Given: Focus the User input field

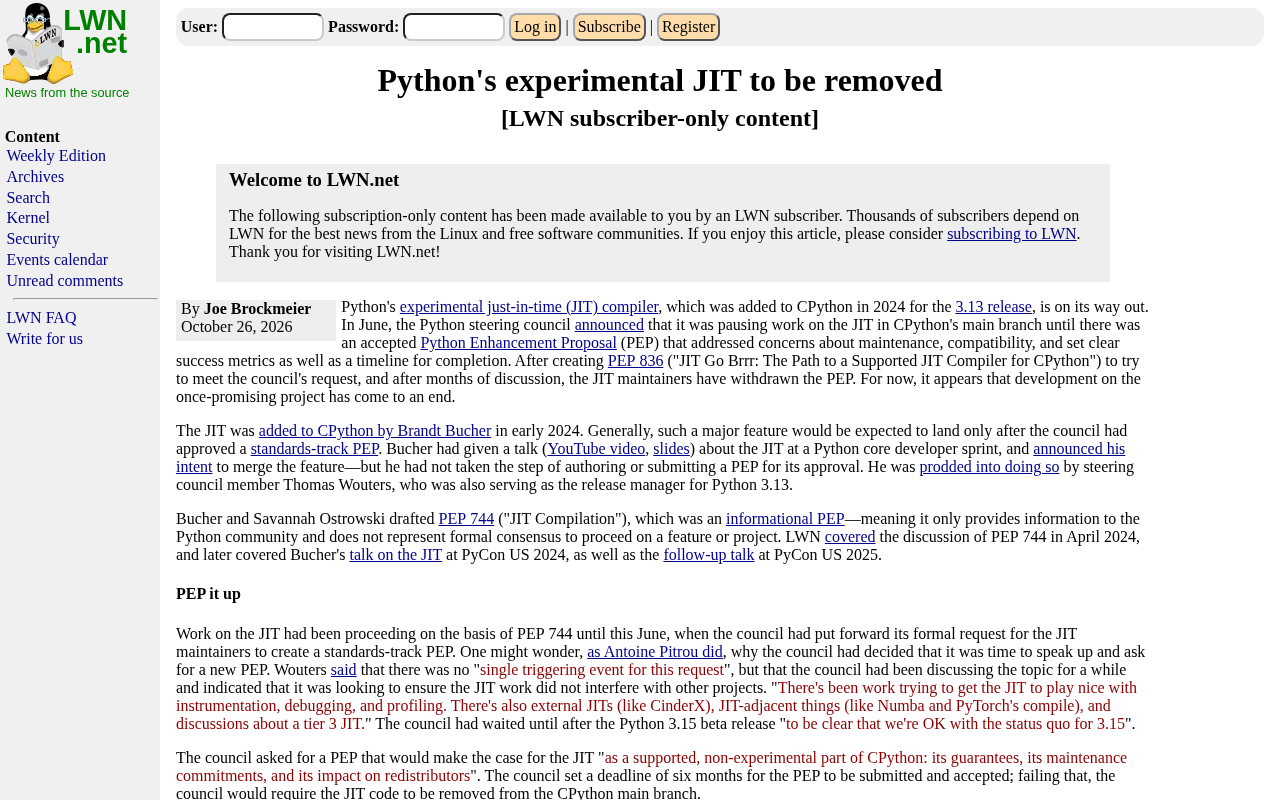Looking at the screenshot, I should coord(273,27).
